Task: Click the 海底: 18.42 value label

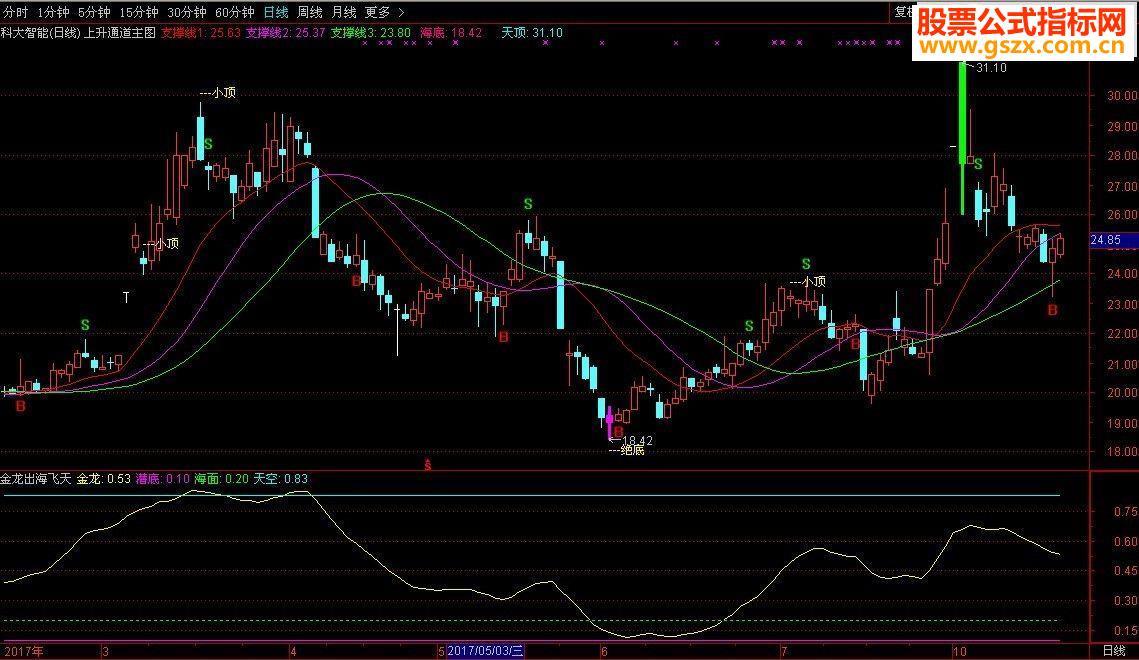Action: [x=450, y=33]
